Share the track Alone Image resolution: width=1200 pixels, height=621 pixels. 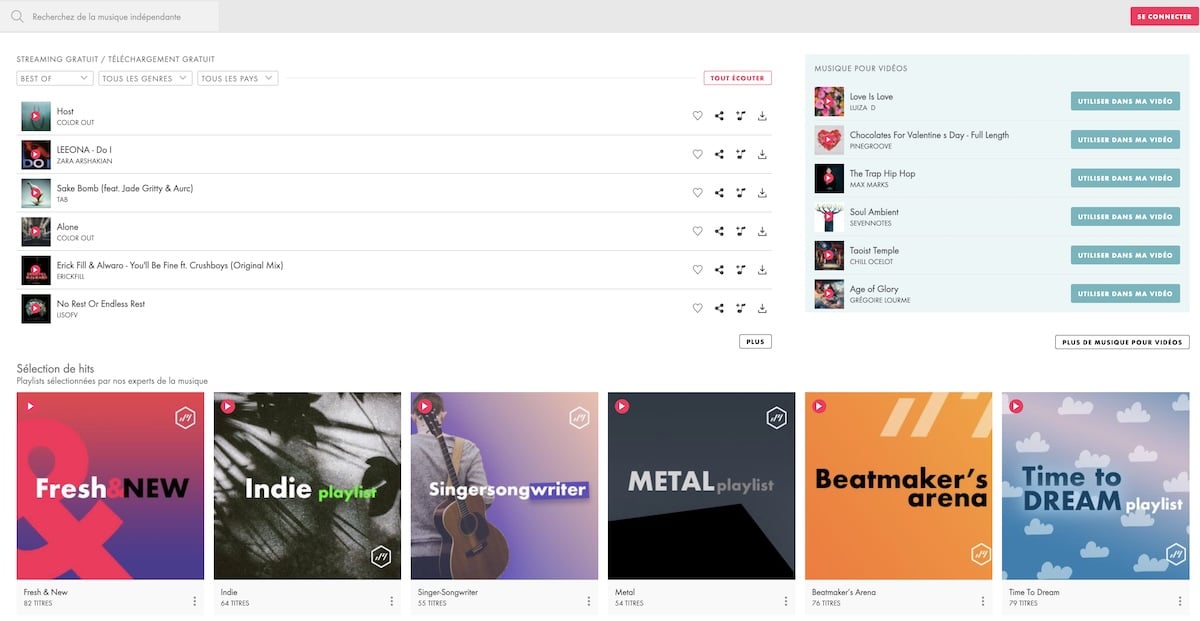pyautogui.click(x=719, y=231)
